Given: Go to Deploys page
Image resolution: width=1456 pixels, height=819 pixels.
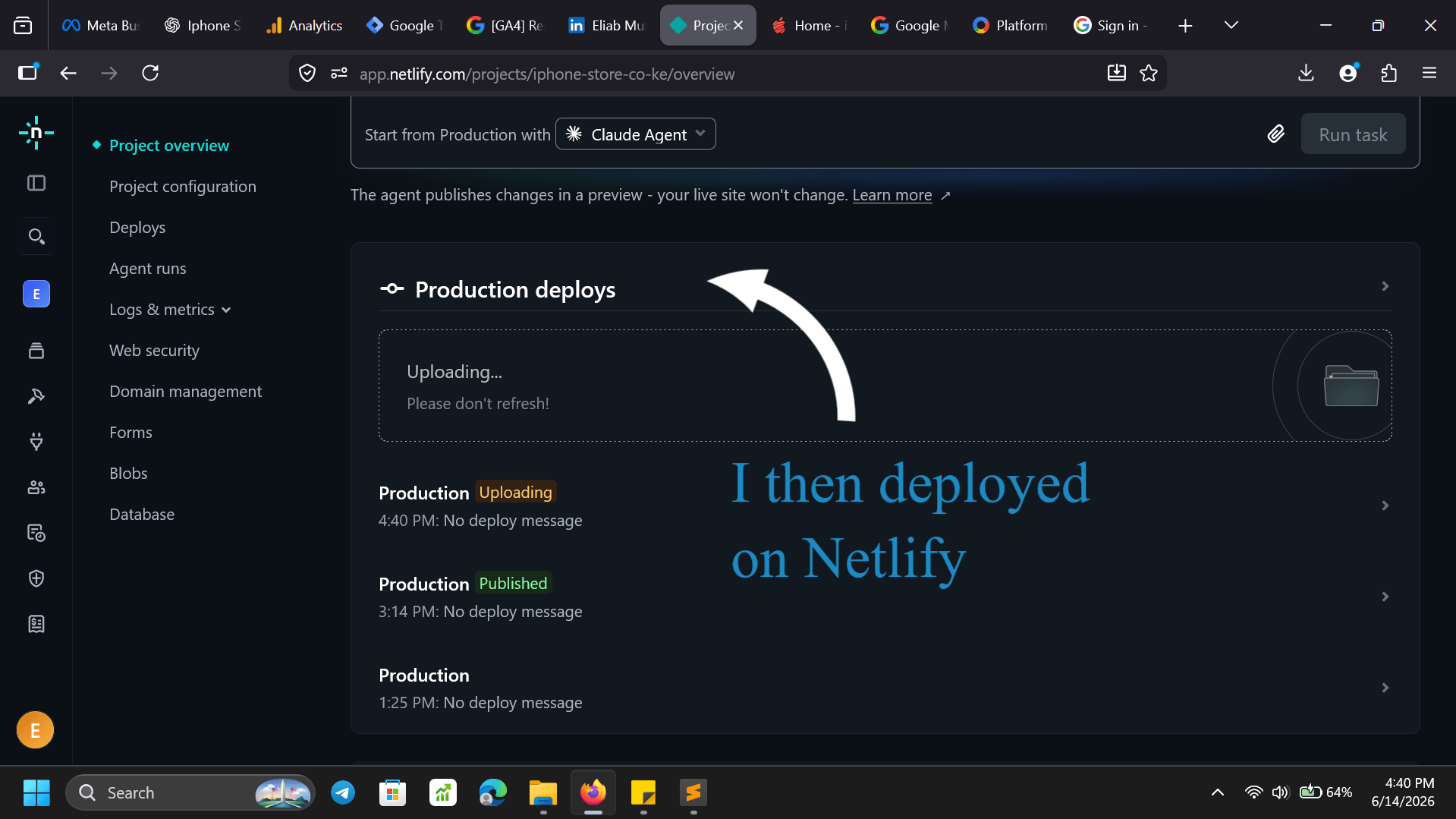Looking at the screenshot, I should [137, 228].
